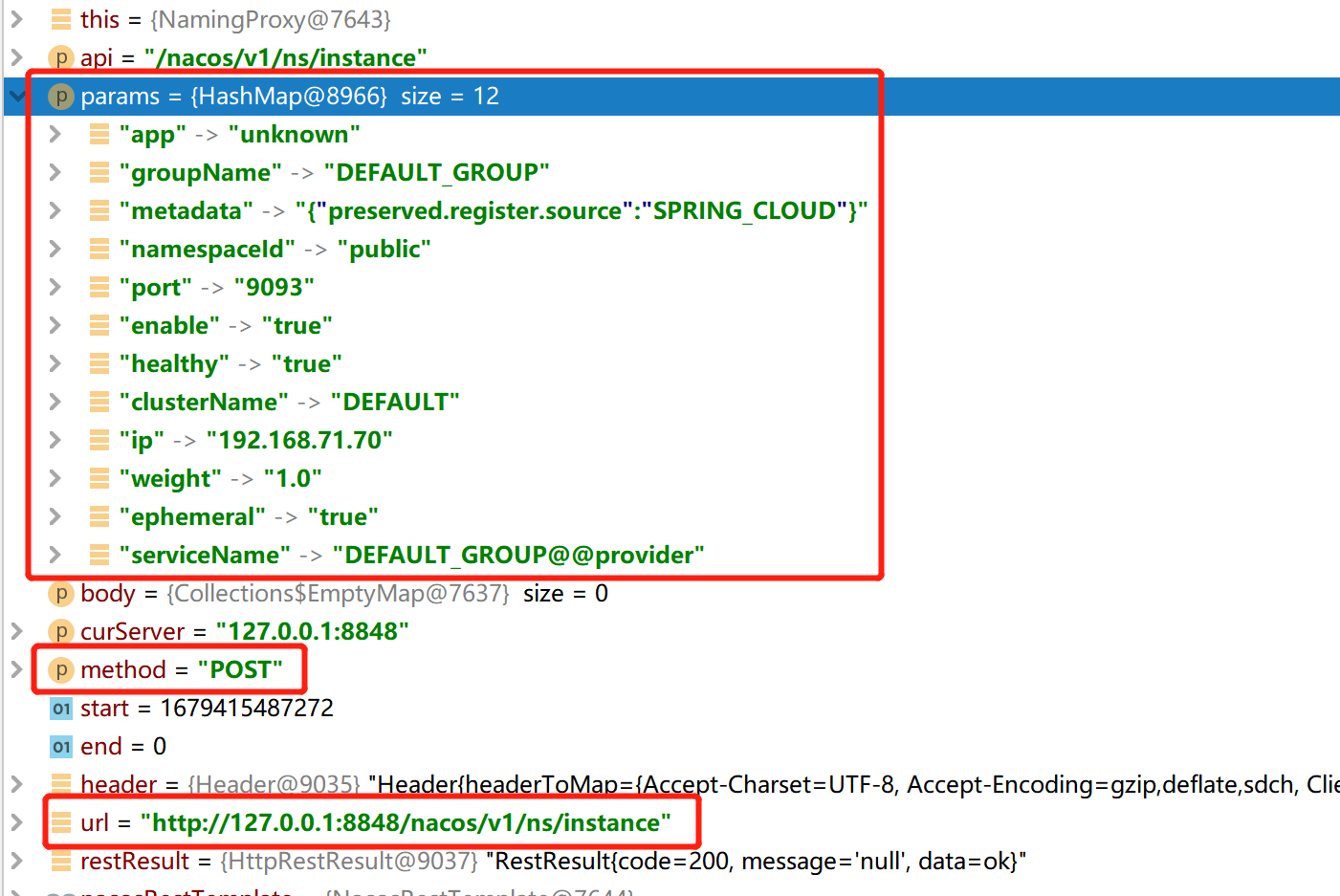This screenshot has width=1340, height=896.
Task: Select the Header headerToMap text
Action: pyautogui.click(x=854, y=785)
